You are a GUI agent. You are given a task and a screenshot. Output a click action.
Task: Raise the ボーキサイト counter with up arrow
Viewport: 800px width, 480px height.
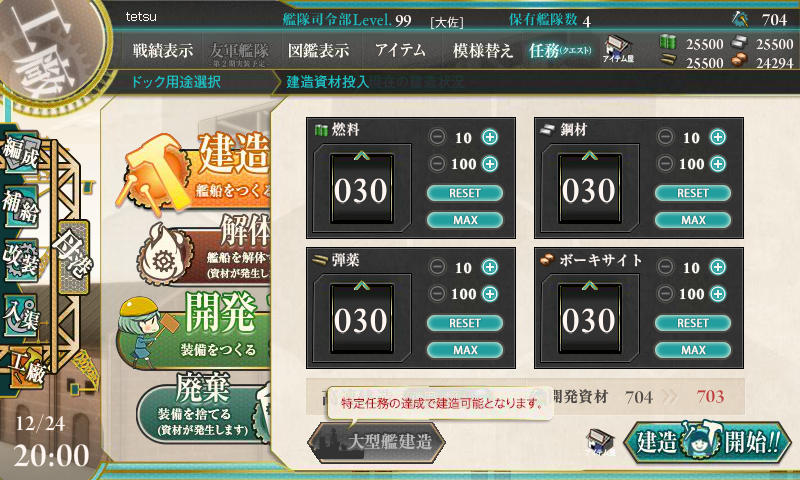(x=589, y=285)
